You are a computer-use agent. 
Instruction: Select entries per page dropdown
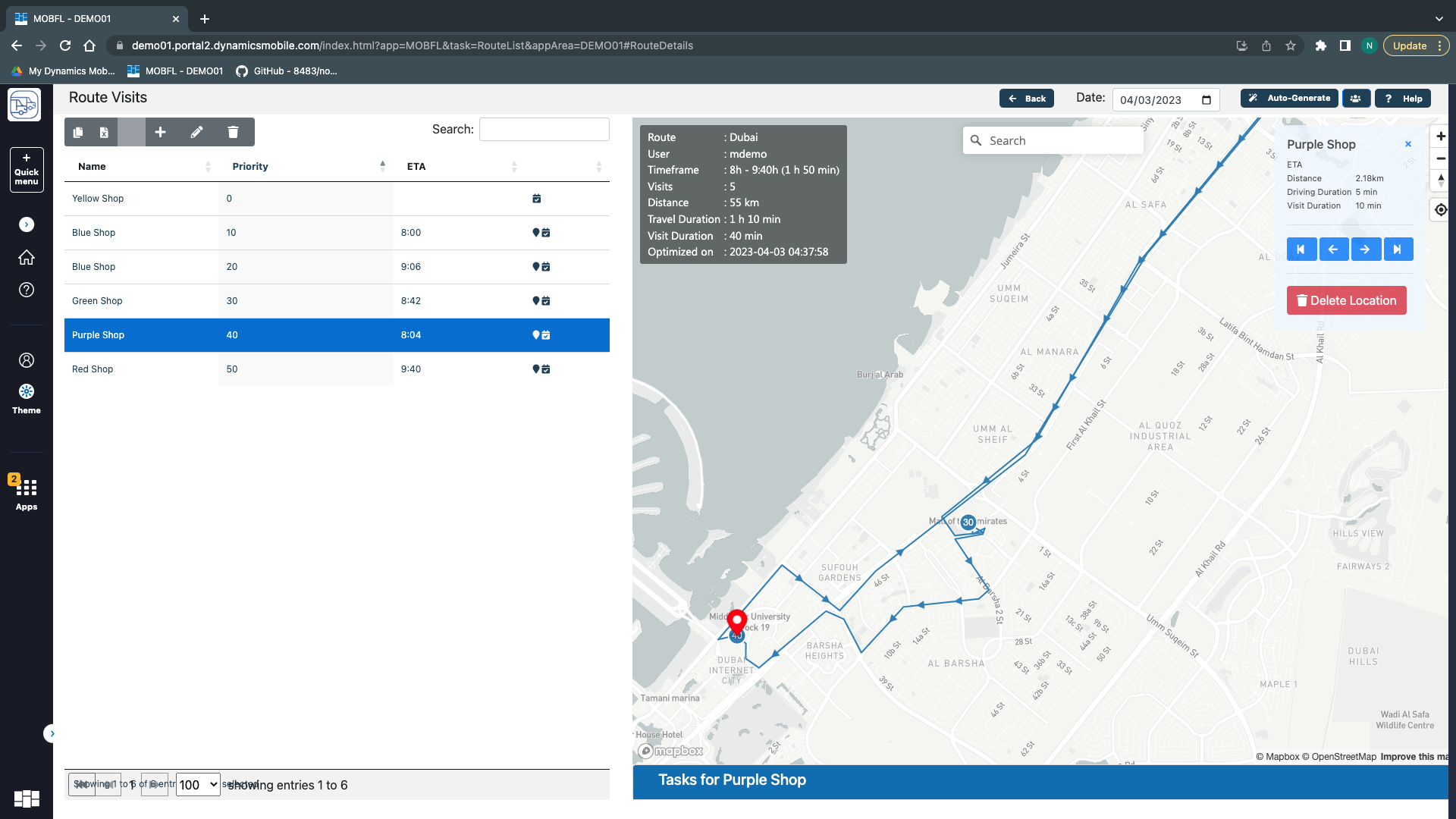[197, 784]
